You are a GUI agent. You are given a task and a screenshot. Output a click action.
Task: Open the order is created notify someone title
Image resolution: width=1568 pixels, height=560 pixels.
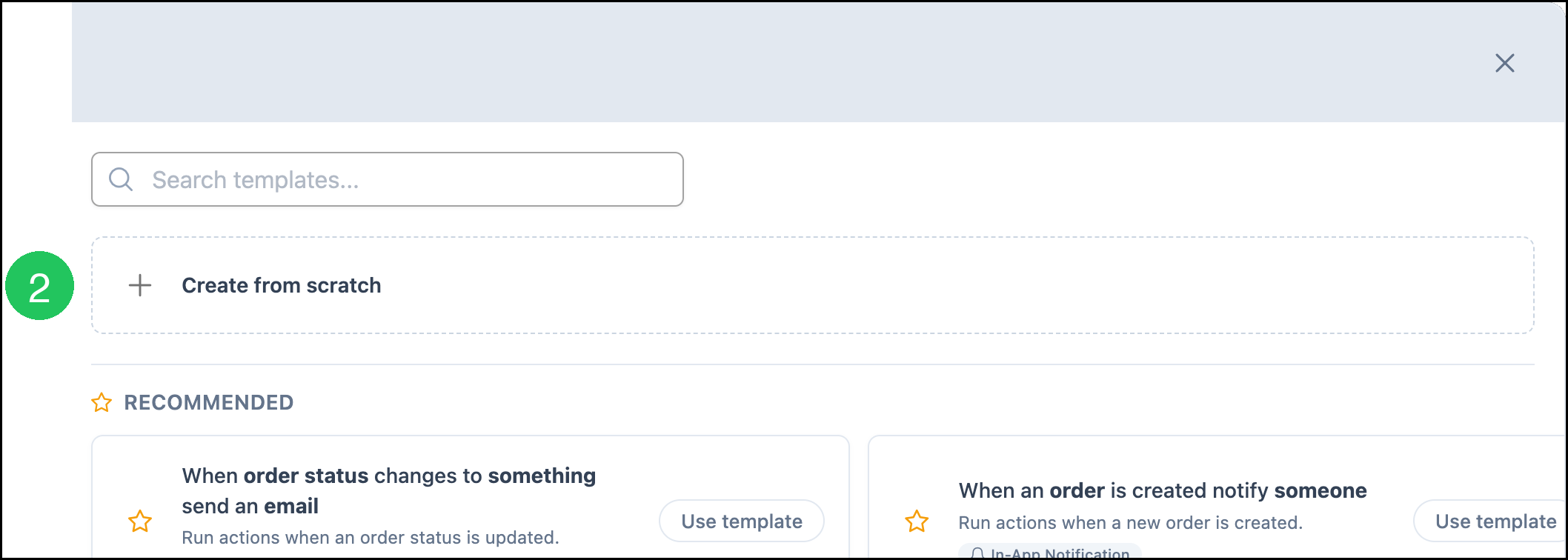tap(1163, 490)
